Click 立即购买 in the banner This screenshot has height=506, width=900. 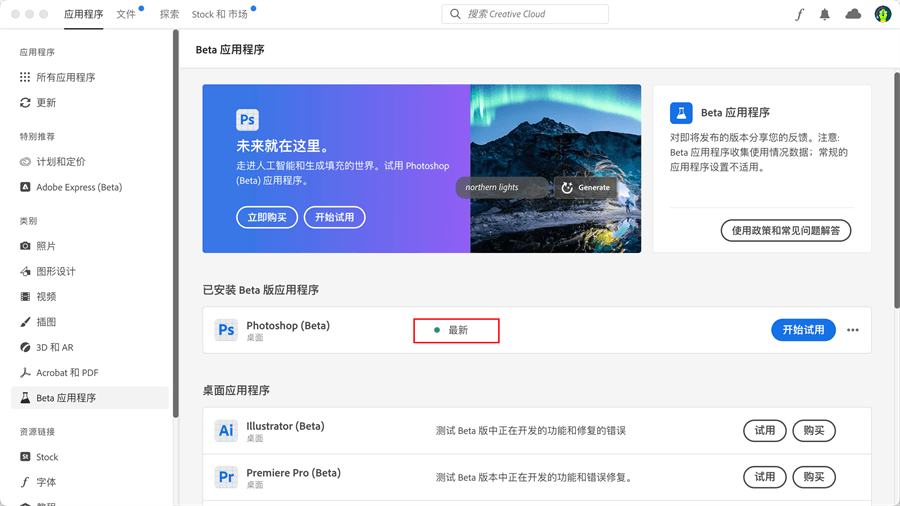click(267, 217)
